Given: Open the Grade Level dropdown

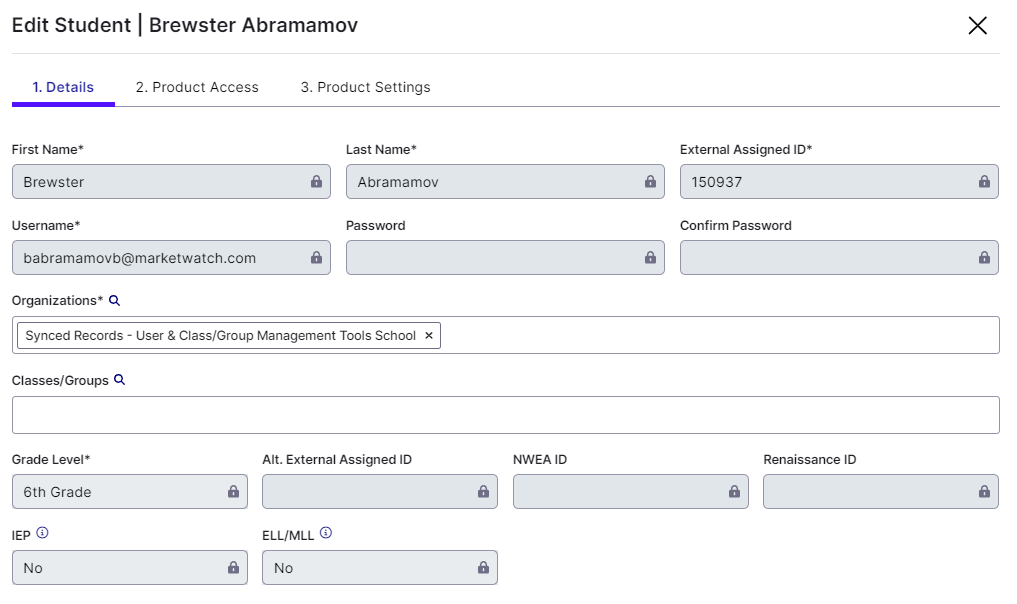Looking at the screenshot, I should 129,492.
